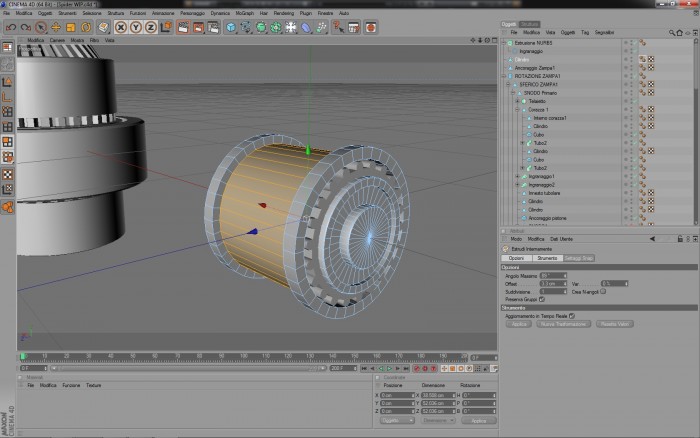
Task: Click the Resetta Valori button
Action: [615, 324]
